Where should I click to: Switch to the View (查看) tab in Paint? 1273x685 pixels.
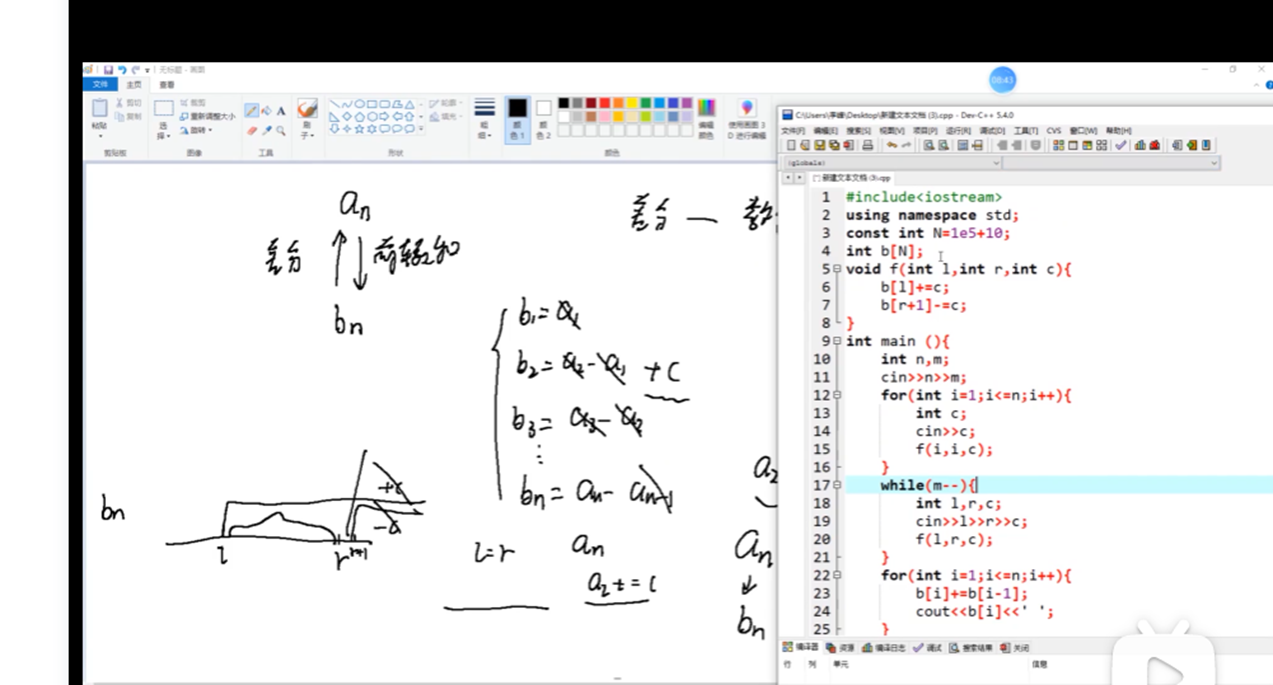tap(167, 85)
